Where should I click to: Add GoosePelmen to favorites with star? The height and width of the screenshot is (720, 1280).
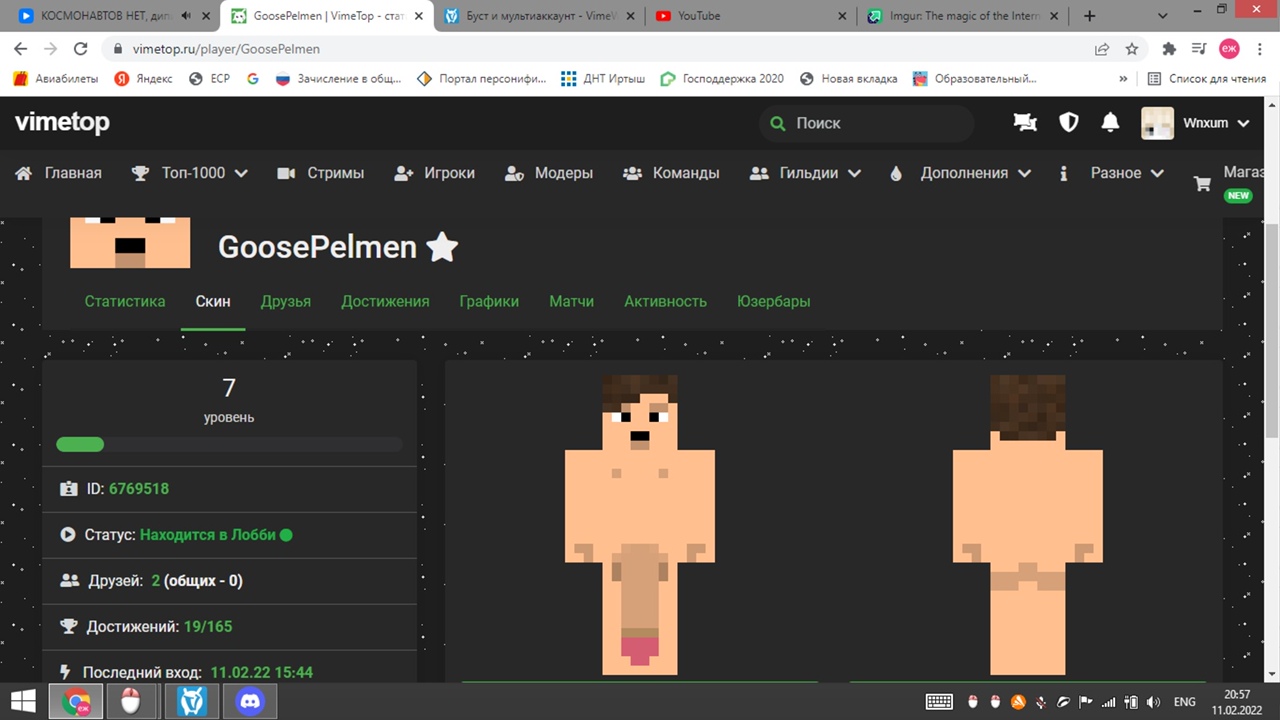[x=442, y=247]
